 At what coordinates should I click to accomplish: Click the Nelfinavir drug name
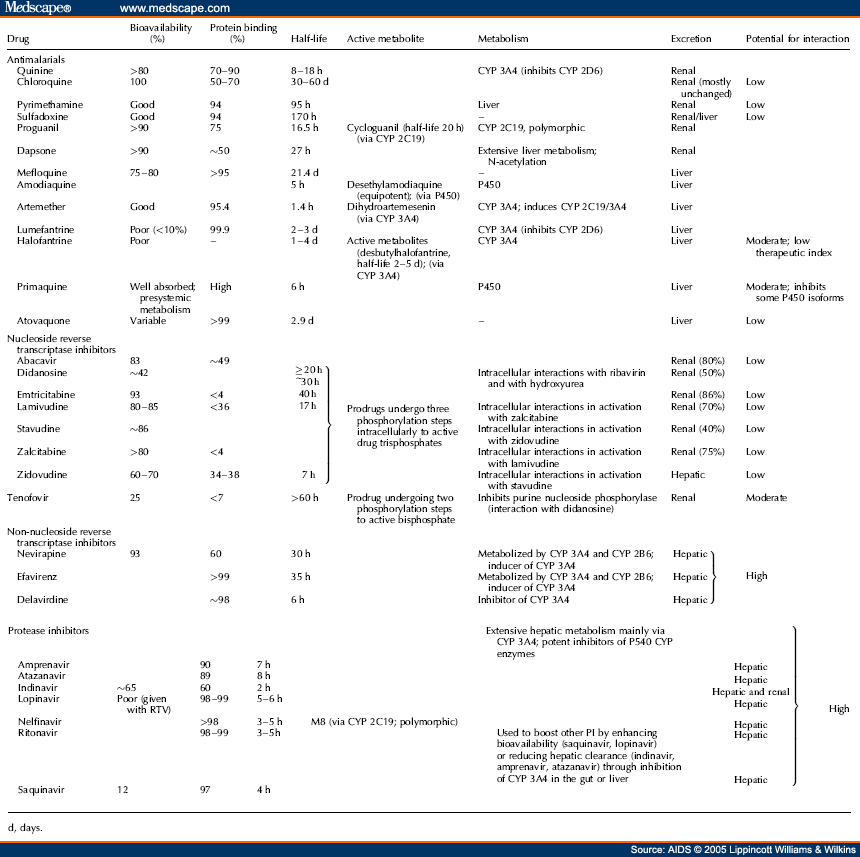tap(39, 722)
